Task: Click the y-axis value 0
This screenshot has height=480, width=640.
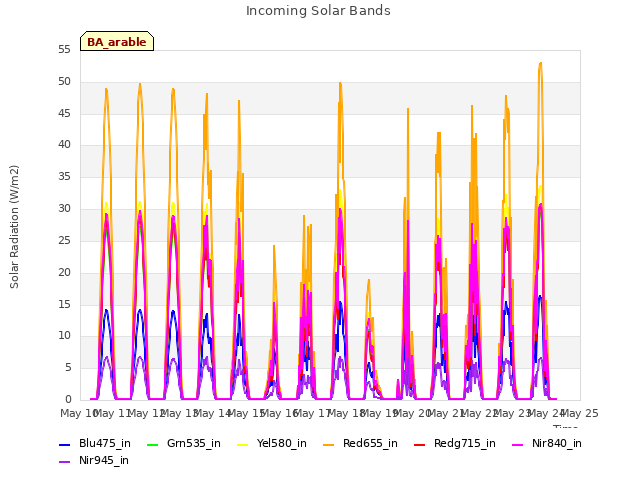Action: pyautogui.click(x=68, y=400)
